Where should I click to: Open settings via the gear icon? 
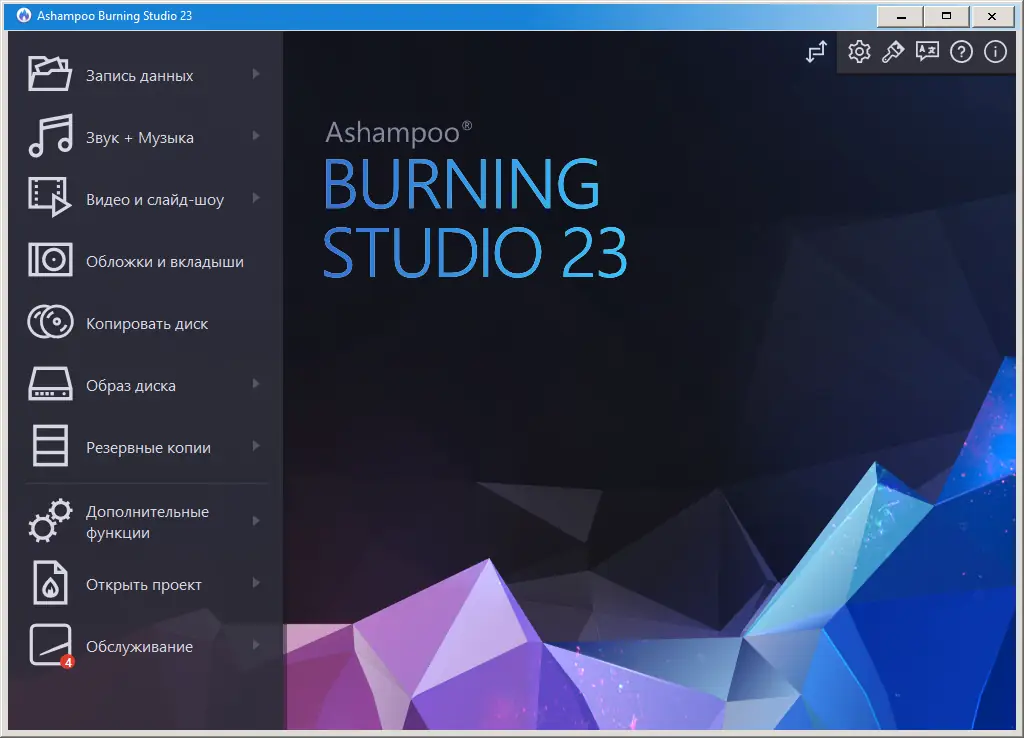click(859, 52)
